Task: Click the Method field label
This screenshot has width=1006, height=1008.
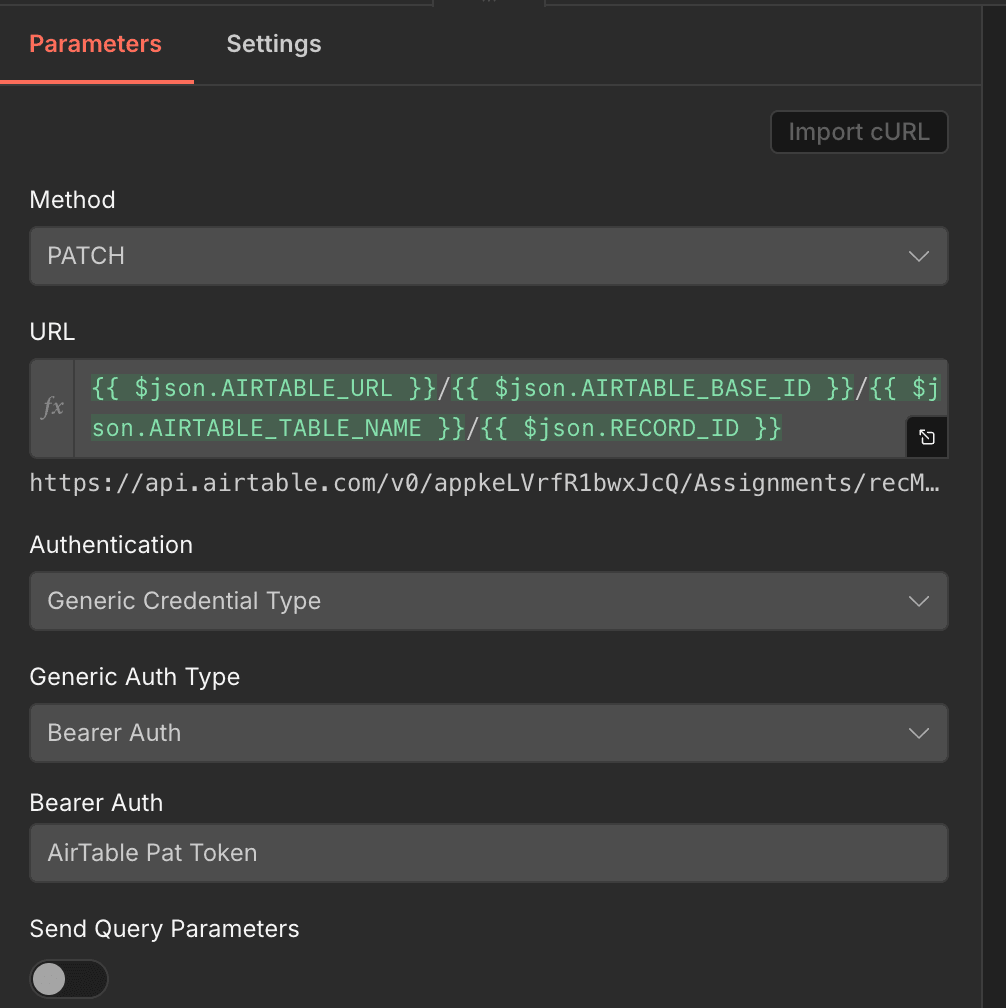Action: [x=73, y=200]
